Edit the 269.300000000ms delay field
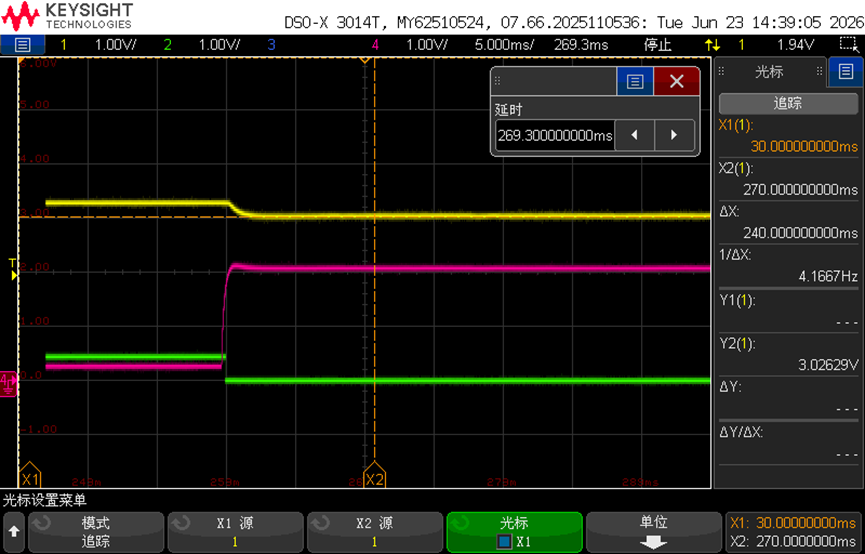The height and width of the screenshot is (554, 865). (x=554, y=135)
